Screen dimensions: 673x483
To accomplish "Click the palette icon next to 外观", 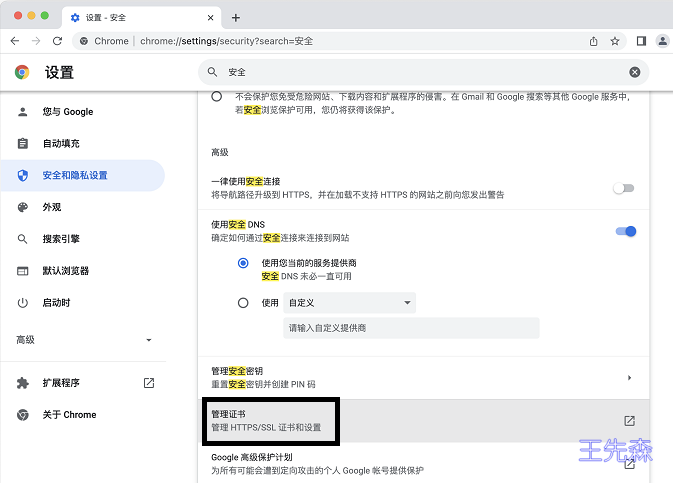I will point(22,207).
